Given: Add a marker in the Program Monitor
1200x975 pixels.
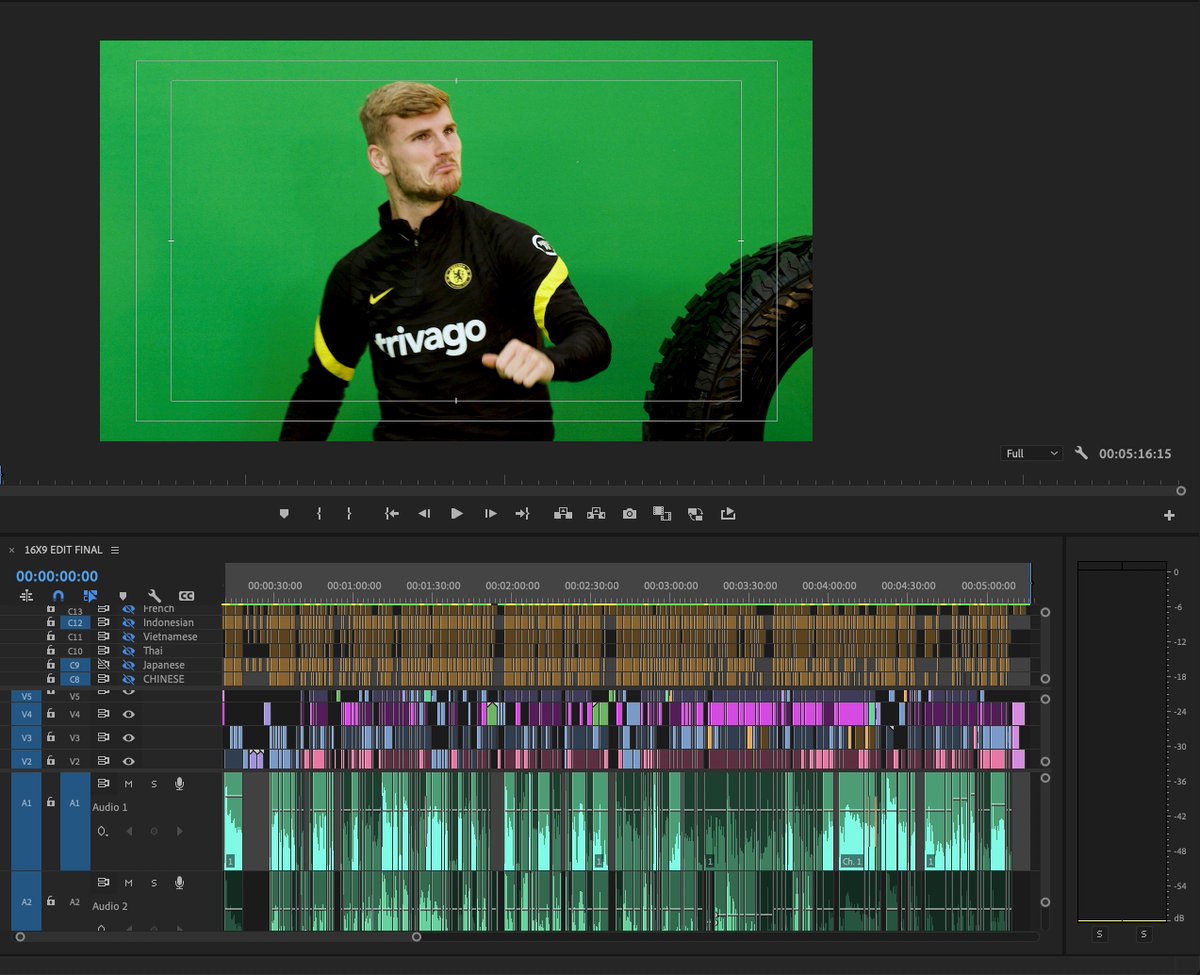Looking at the screenshot, I should (x=284, y=513).
